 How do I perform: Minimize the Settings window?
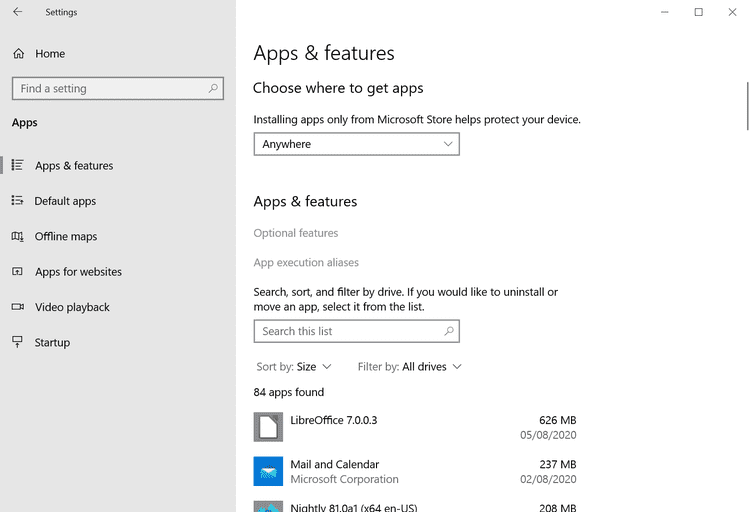pos(665,12)
